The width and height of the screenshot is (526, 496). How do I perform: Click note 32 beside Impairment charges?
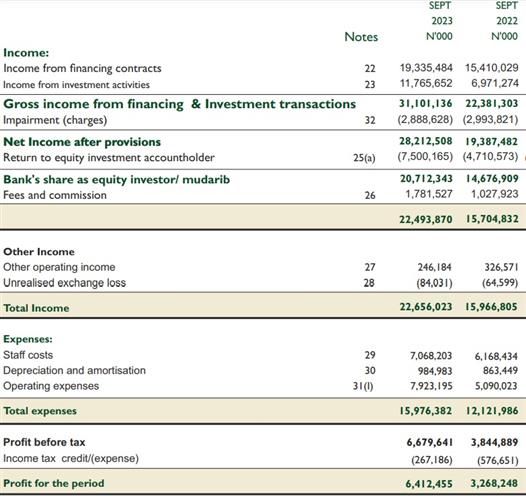(370, 120)
